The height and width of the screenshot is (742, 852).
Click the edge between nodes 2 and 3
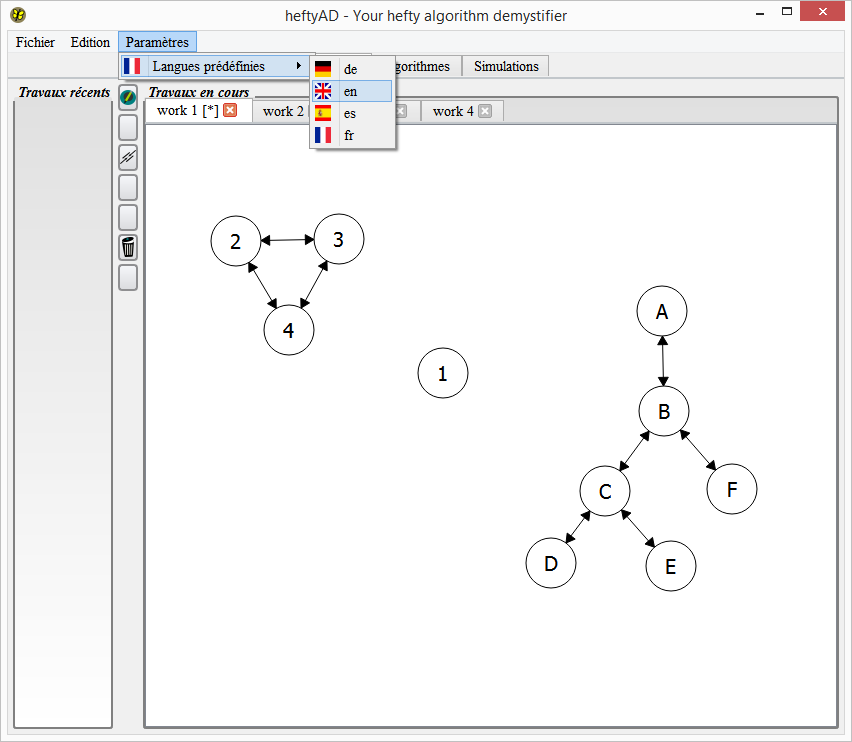click(287, 240)
